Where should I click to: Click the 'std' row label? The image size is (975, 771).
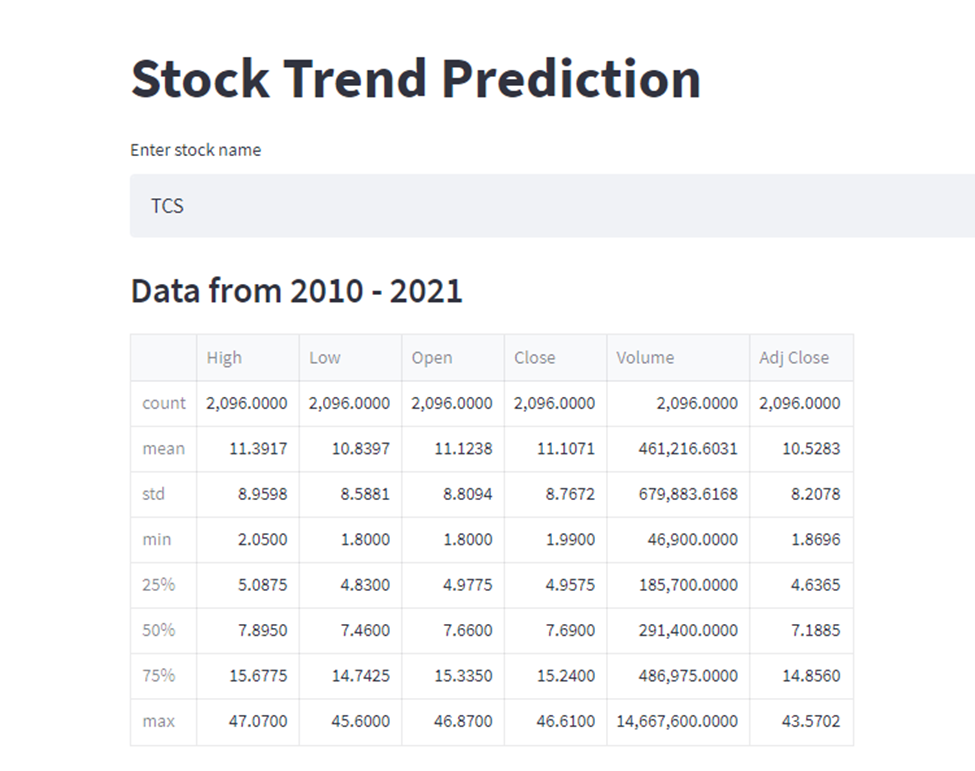(156, 494)
